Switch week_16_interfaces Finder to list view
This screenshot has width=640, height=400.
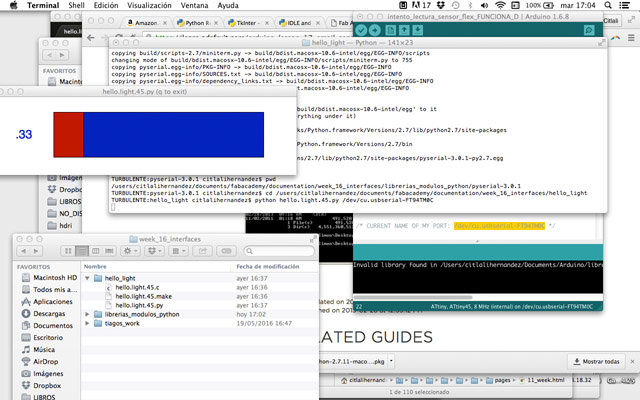82,251
